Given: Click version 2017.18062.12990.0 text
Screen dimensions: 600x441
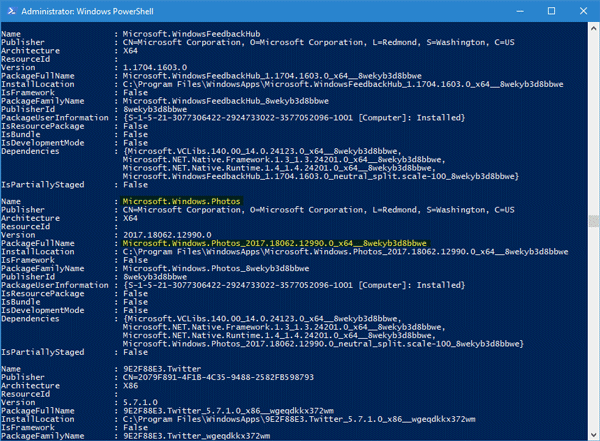Looking at the screenshot, I should point(167,235).
